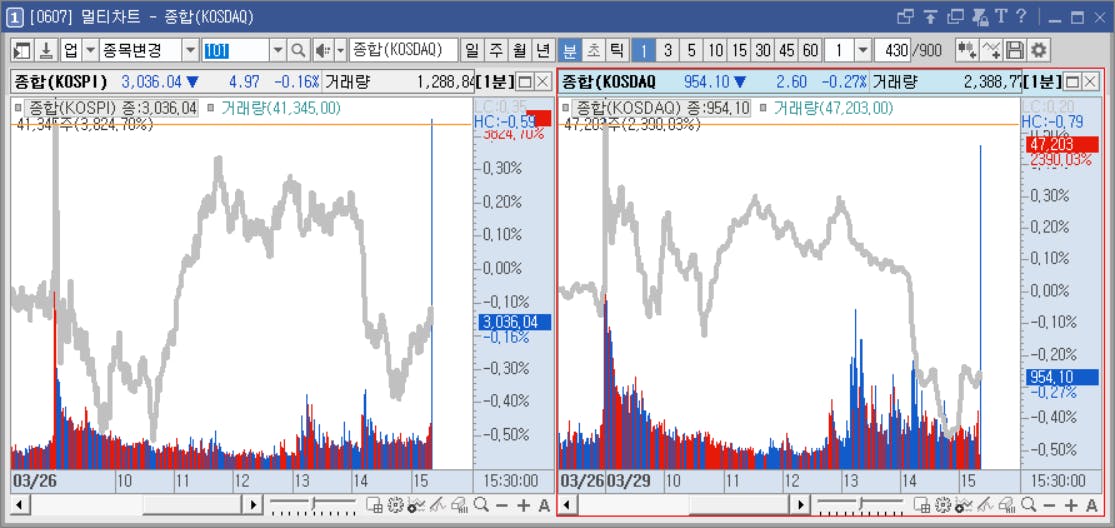Click the magnifier search icon beside code field
The width and height of the screenshot is (1115, 528).
(x=299, y=50)
